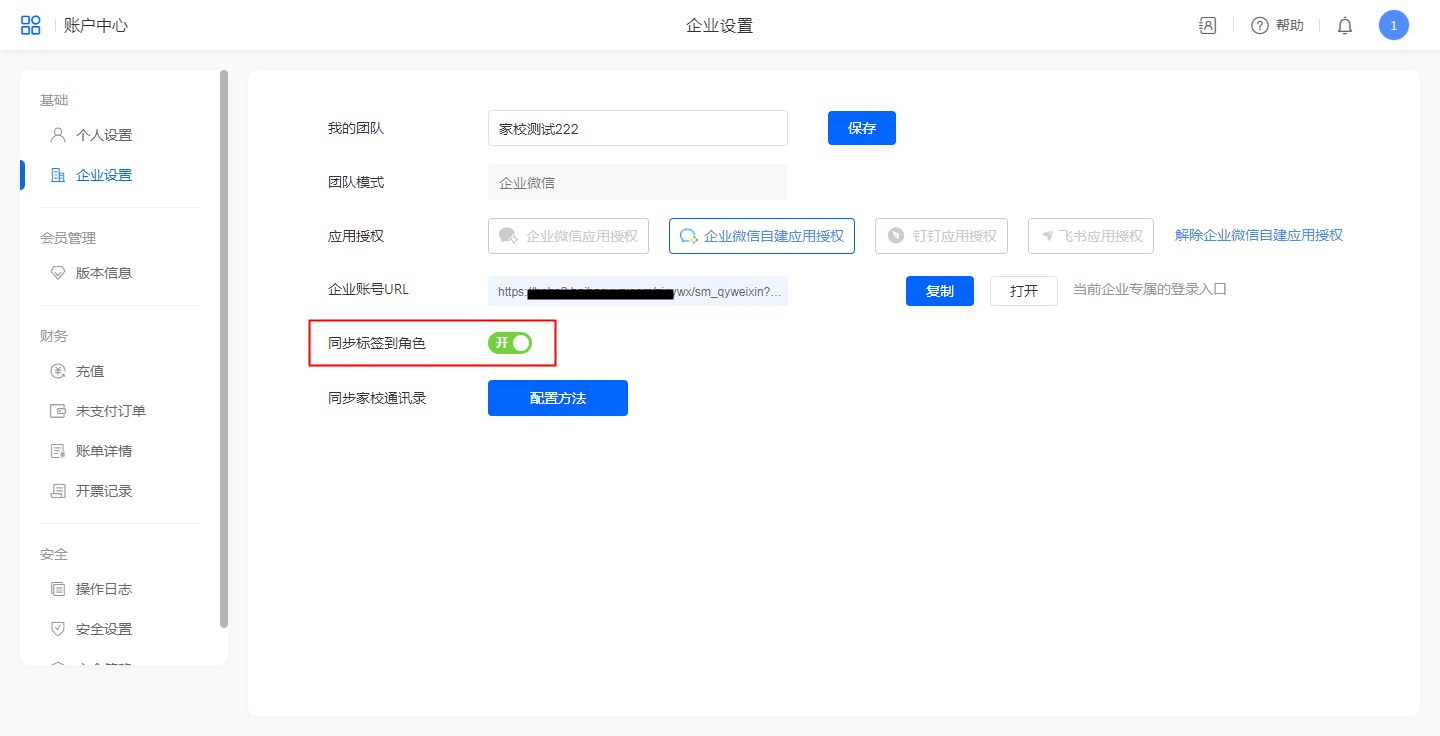Select 企业微信自建应用授权 option
This screenshot has width=1440, height=736.
point(762,236)
